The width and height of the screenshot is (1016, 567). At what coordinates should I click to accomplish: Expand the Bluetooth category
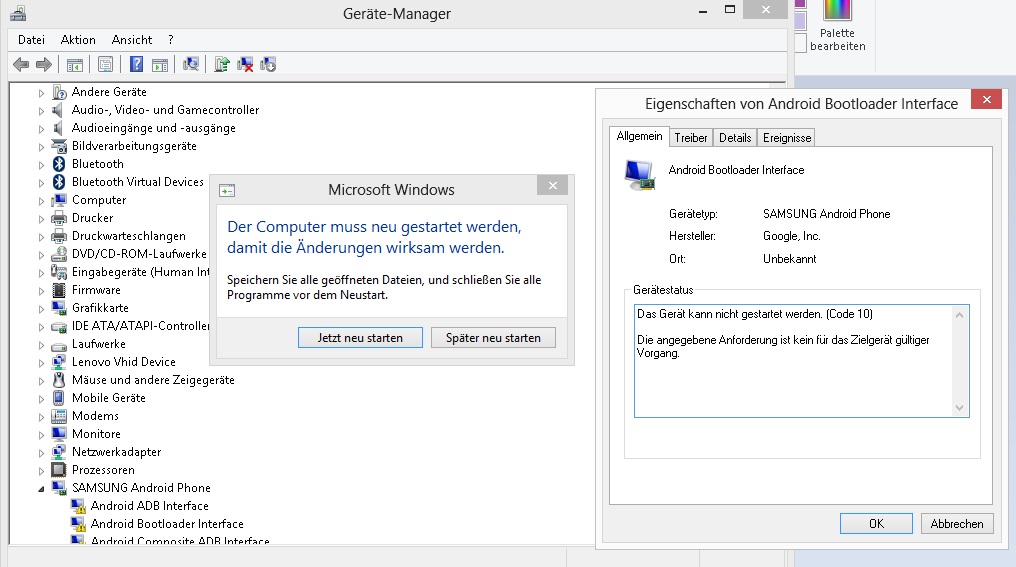point(42,164)
